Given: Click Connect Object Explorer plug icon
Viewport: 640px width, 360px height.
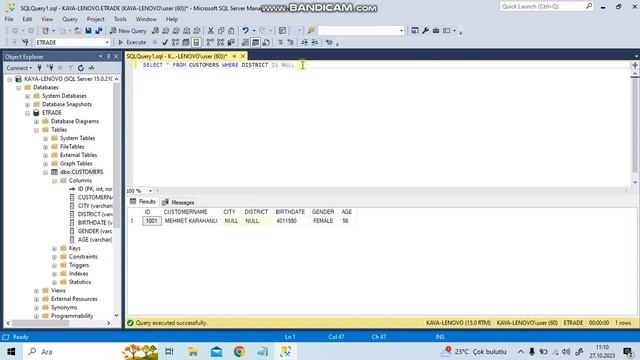Looking at the screenshot, I should 40,68.
